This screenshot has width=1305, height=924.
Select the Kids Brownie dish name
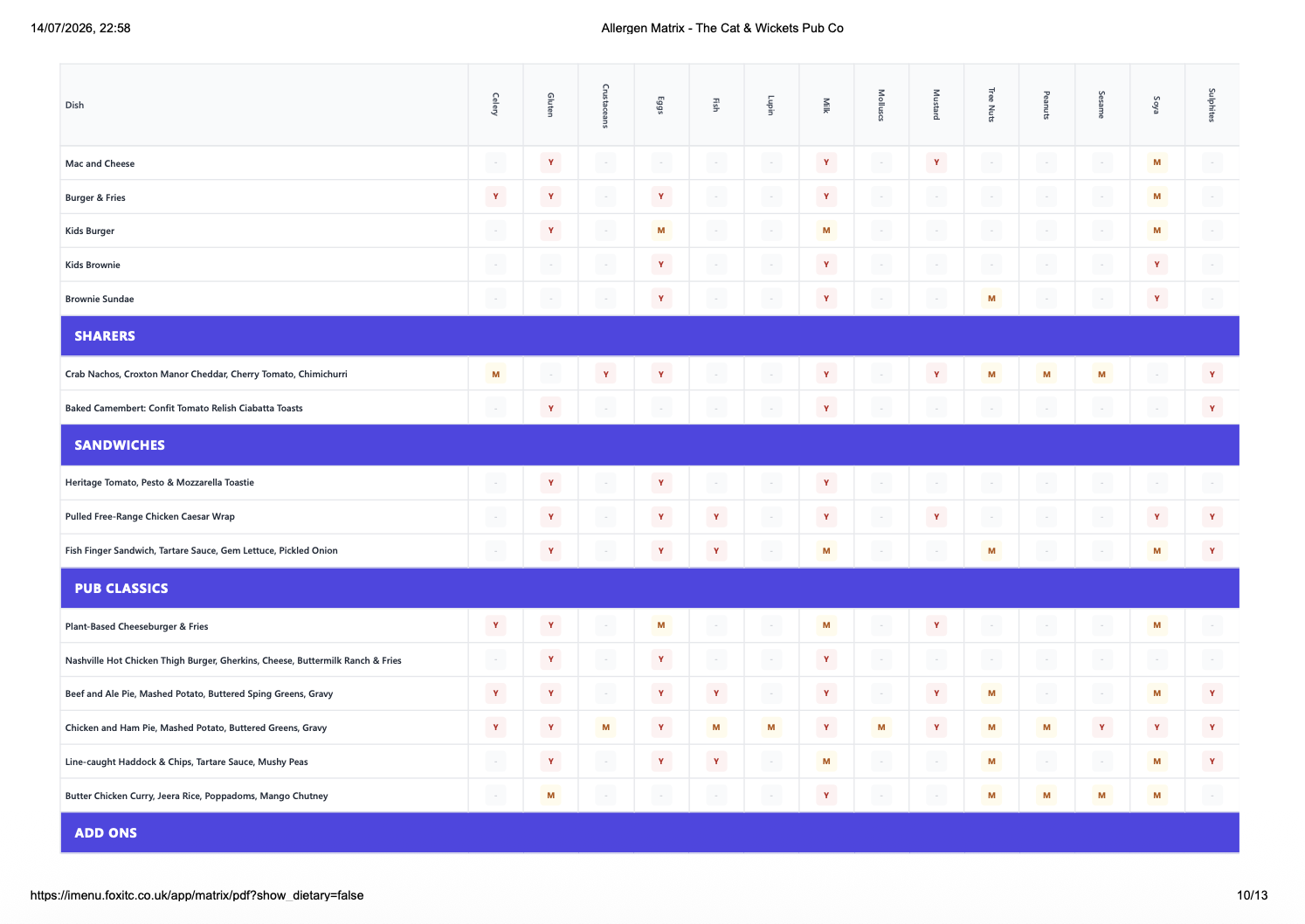pyautogui.click(x=93, y=265)
